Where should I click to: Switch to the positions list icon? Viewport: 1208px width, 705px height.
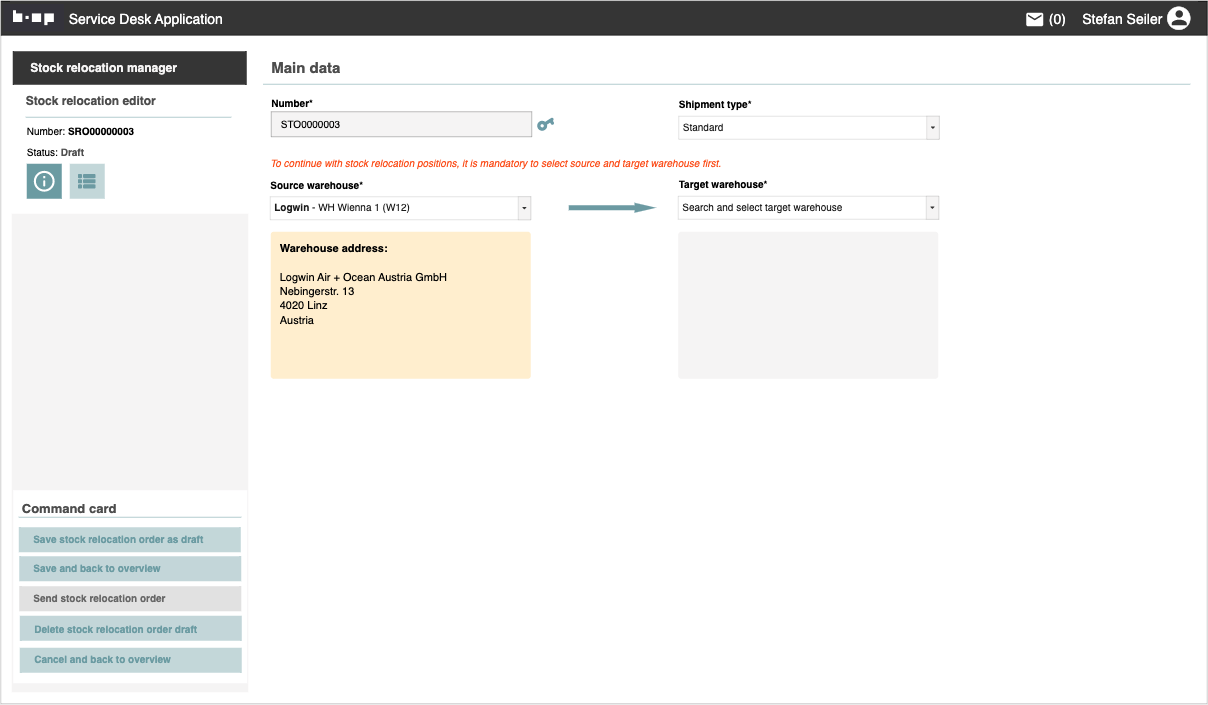pyautogui.click(x=87, y=181)
